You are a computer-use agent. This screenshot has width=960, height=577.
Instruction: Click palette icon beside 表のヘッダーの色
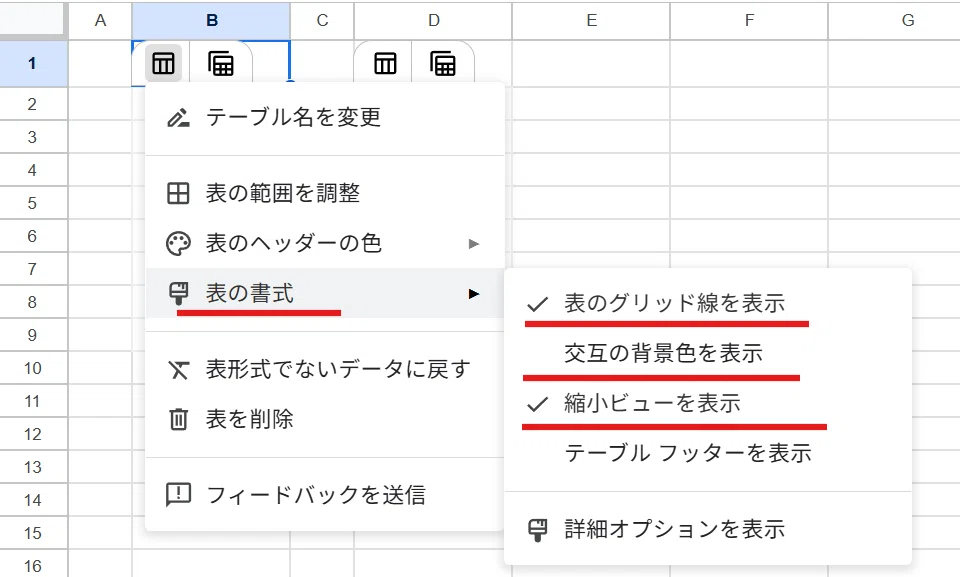pyautogui.click(x=178, y=244)
